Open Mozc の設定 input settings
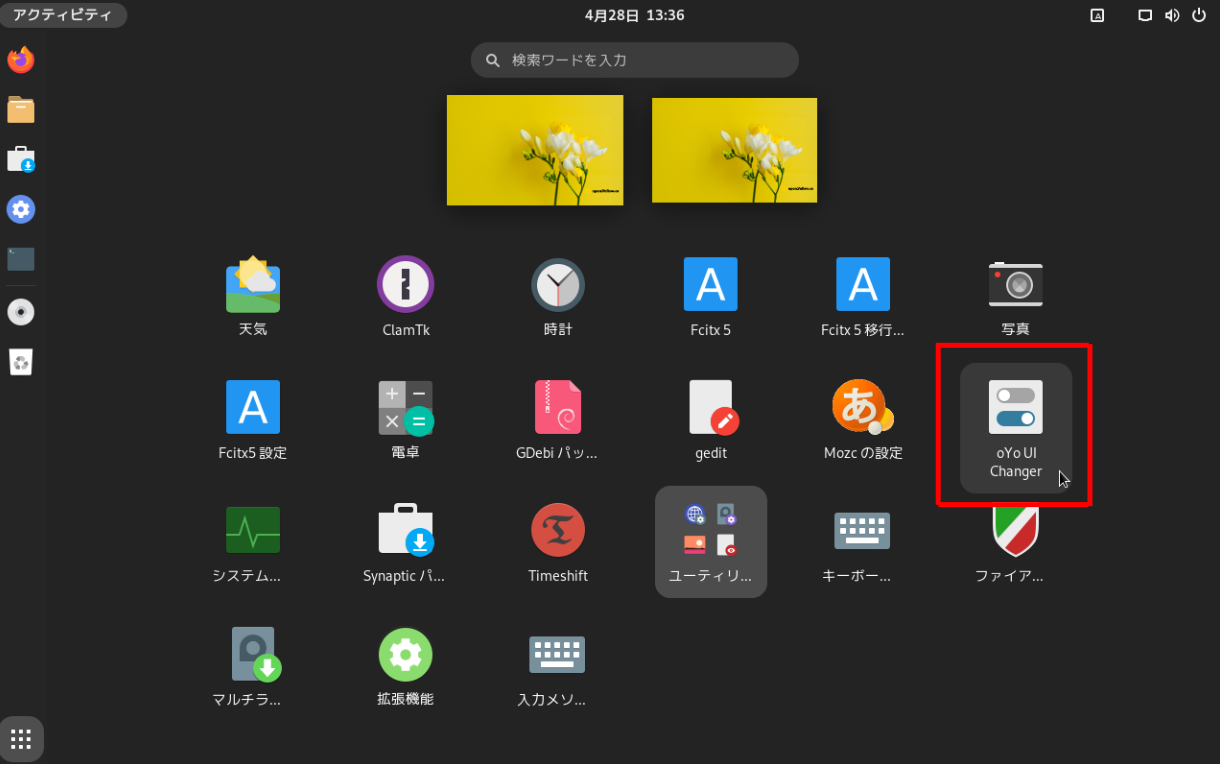Viewport: 1220px width, 764px height. pyautogui.click(x=862, y=415)
